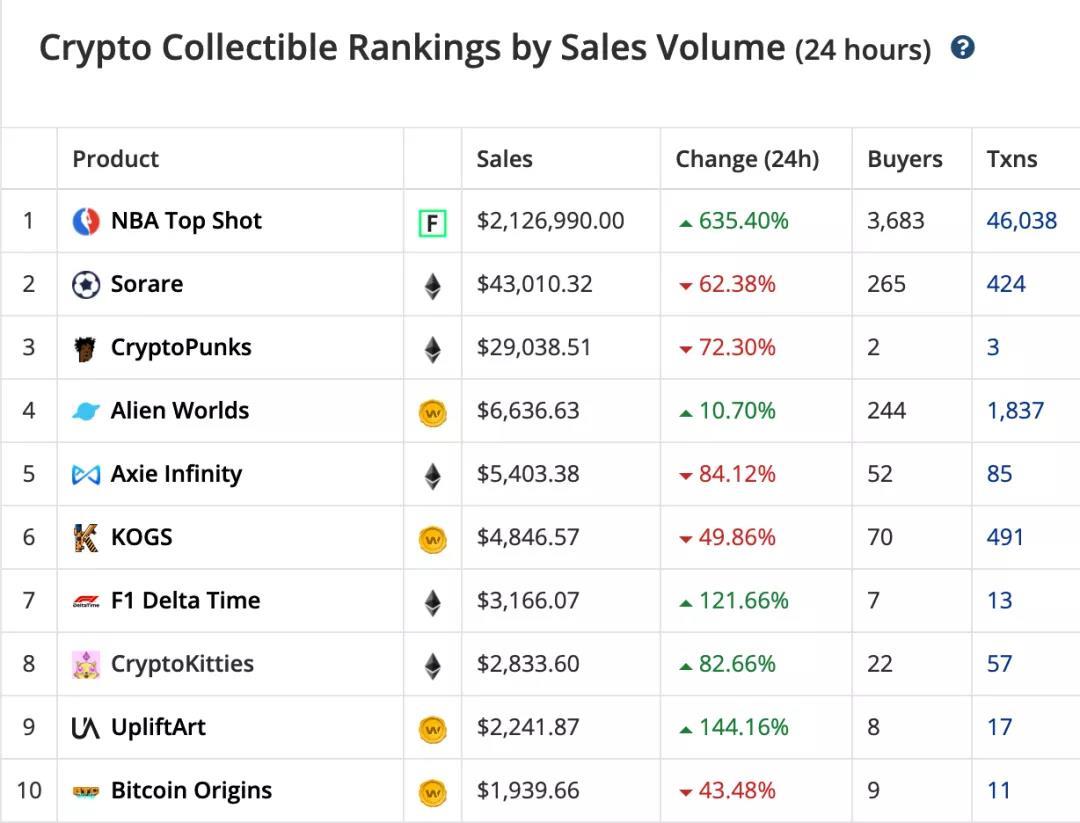
Task: Click the Alien Worlds planet icon
Action: click(86, 411)
